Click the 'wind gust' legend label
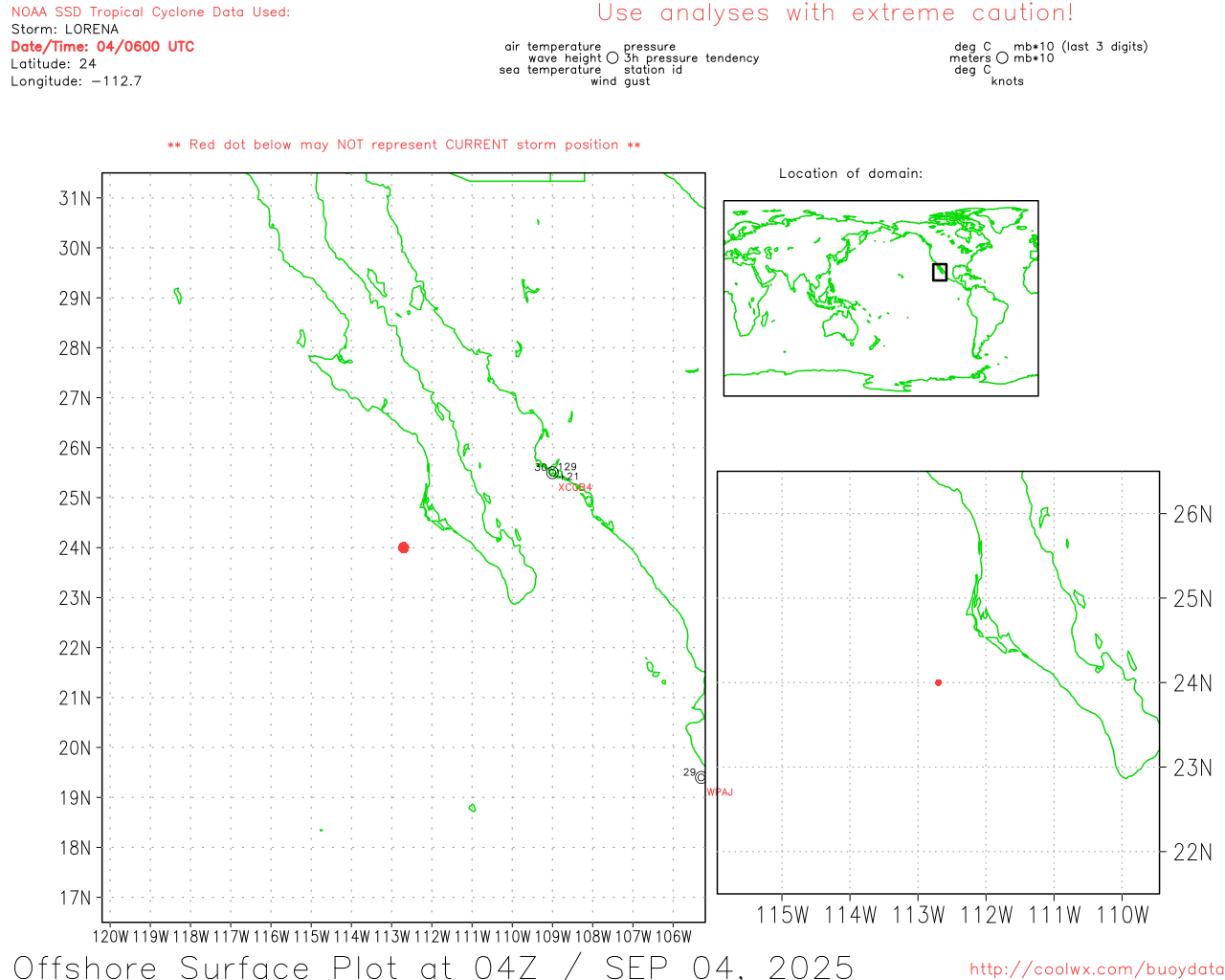 tap(620, 80)
